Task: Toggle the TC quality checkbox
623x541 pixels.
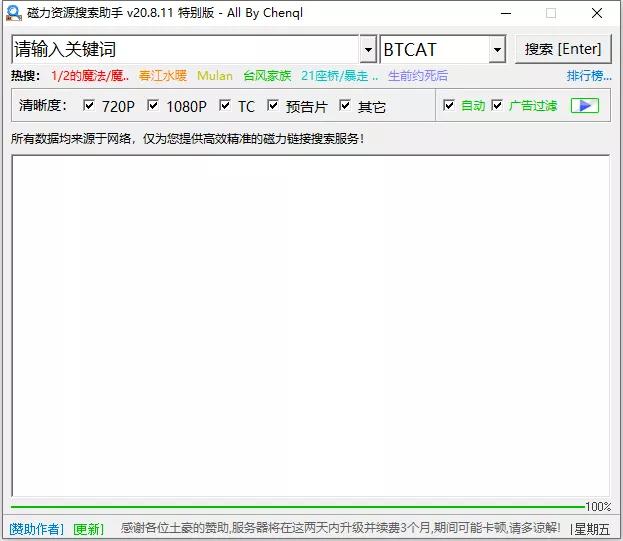Action: [x=225, y=106]
